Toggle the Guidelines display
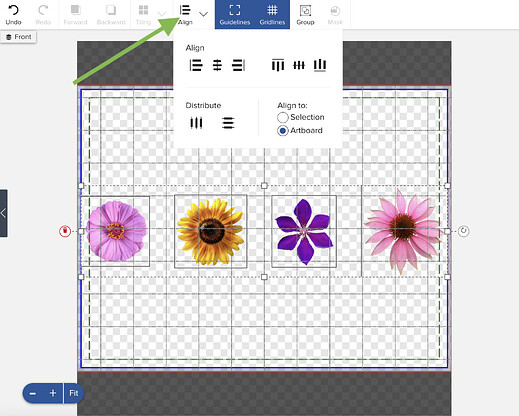Screen dimensions: 519x416 pyautogui.click(x=235, y=15)
